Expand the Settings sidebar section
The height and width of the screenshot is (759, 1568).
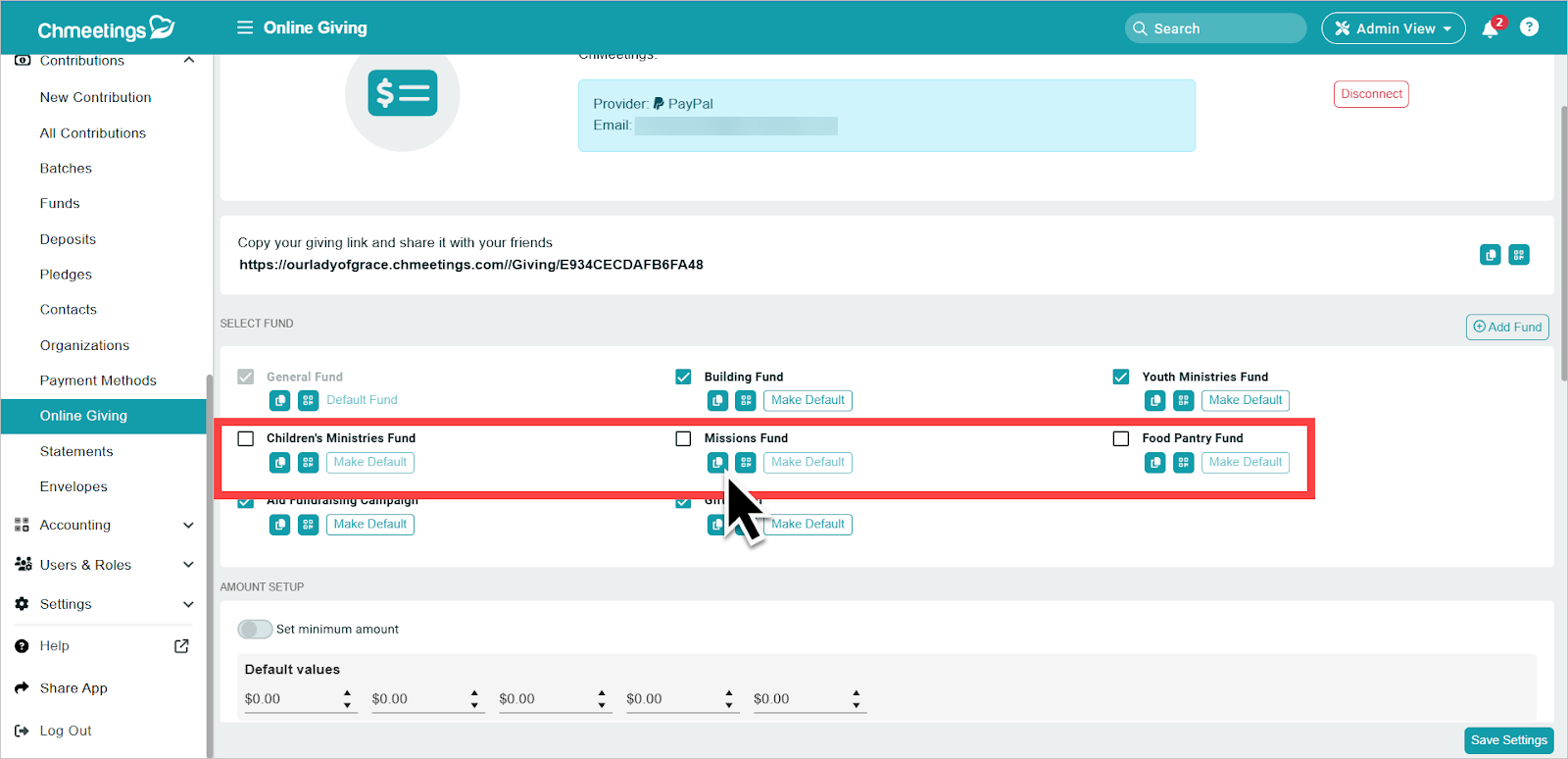pos(106,604)
